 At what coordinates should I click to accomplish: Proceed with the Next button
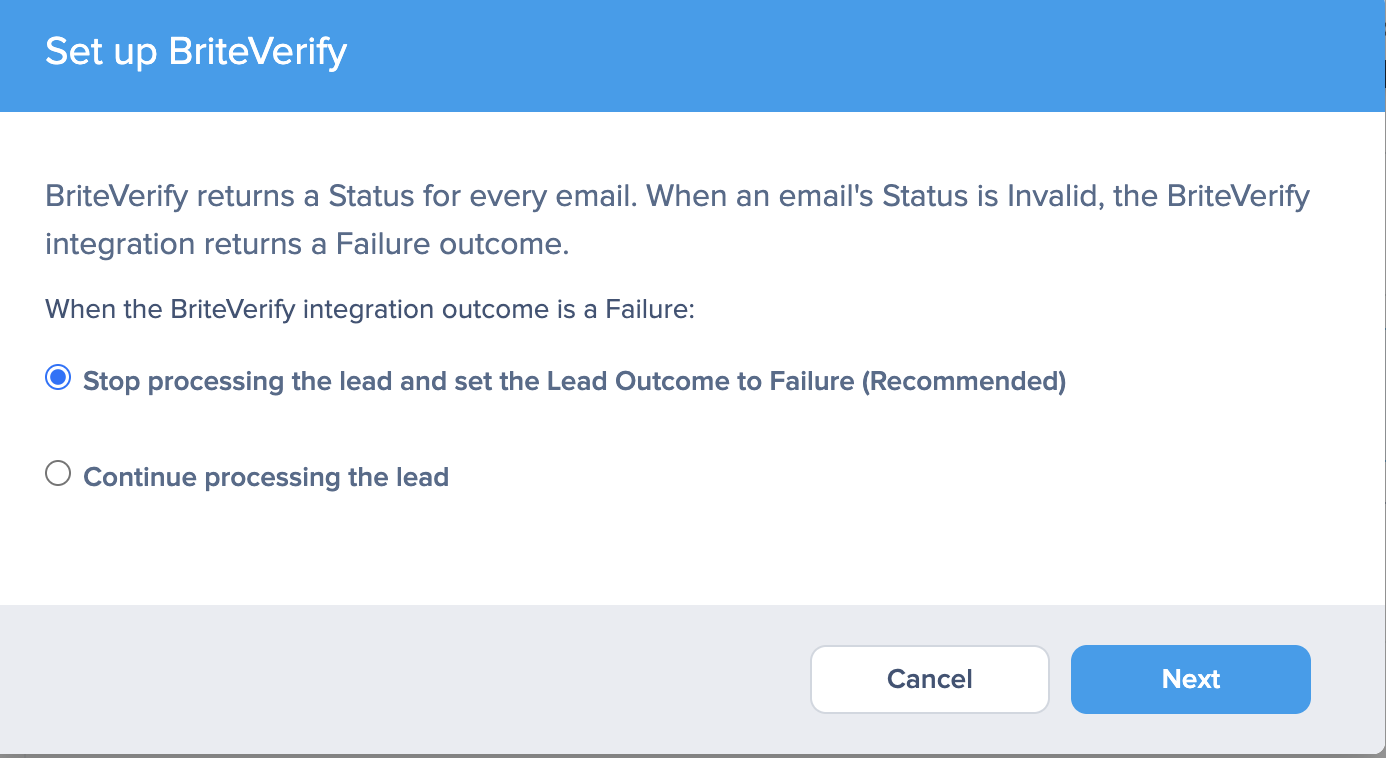pyautogui.click(x=1190, y=679)
